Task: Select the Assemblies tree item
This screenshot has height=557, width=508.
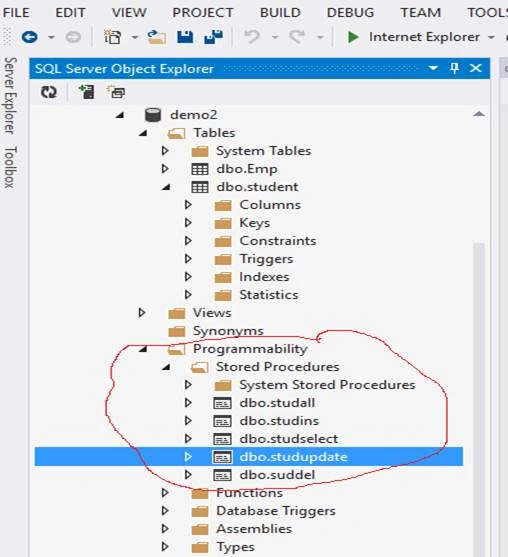Action: coord(254,529)
